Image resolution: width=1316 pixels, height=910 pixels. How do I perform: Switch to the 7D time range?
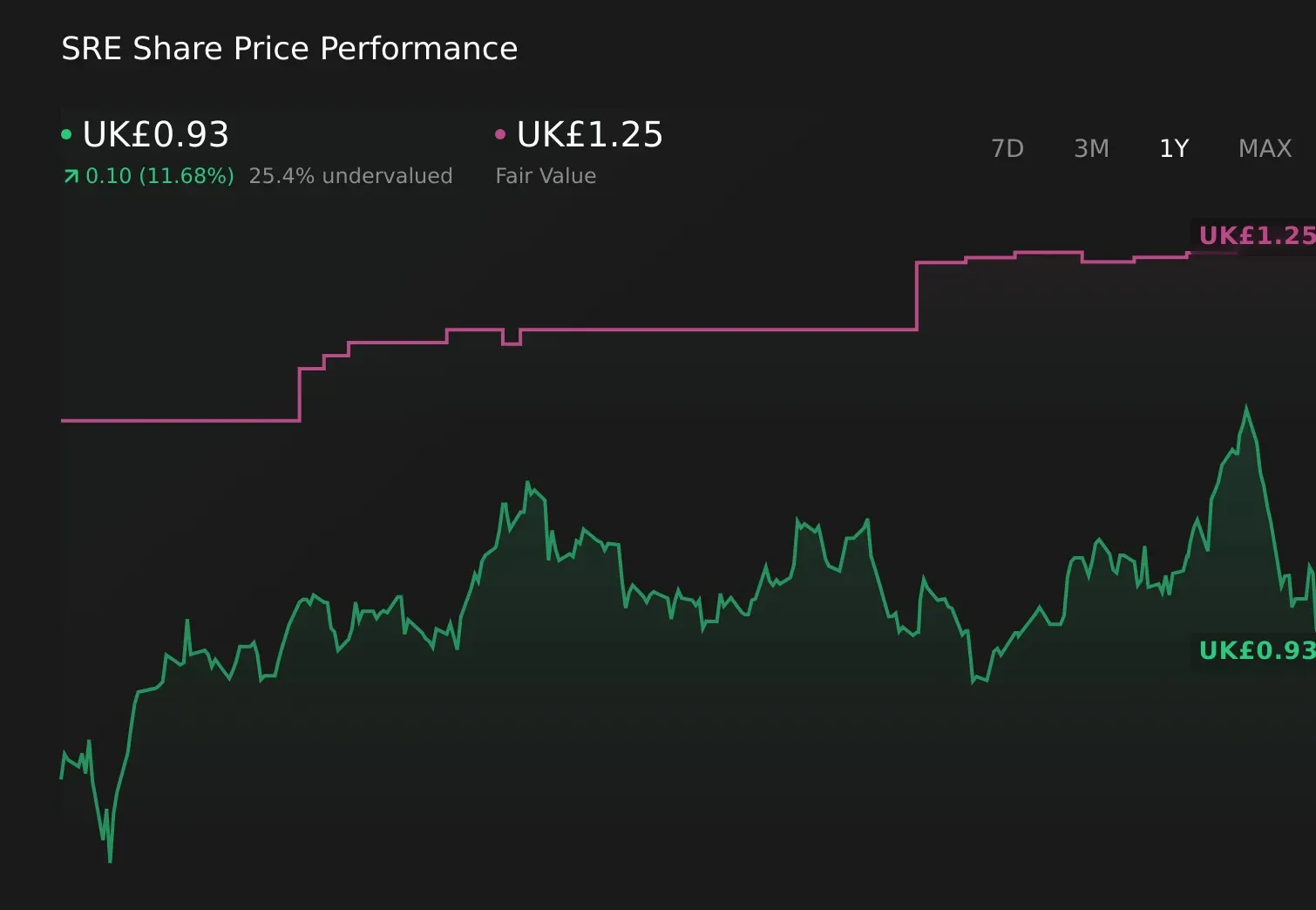[1007, 148]
